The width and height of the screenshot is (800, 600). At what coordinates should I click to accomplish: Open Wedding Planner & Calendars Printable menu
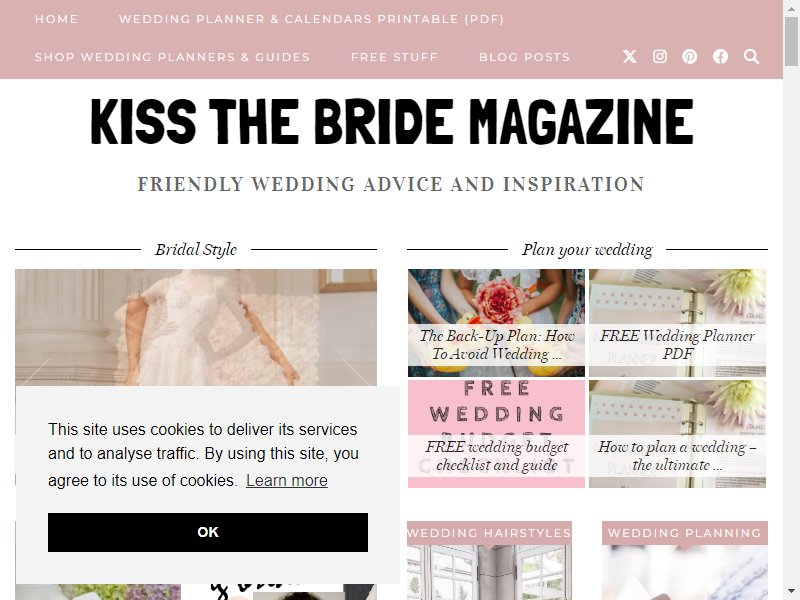pos(311,19)
